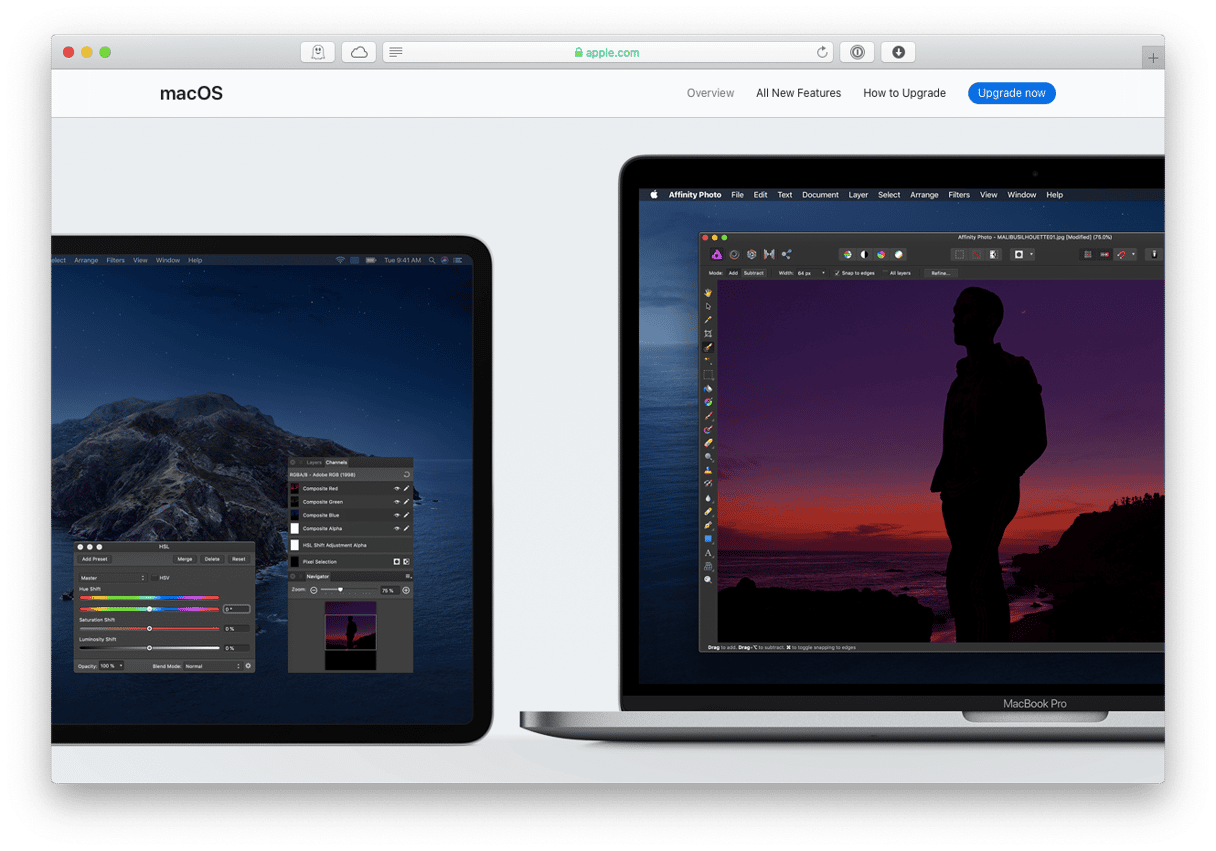Expand the snapping magnet dropdown arrow

1133,255
